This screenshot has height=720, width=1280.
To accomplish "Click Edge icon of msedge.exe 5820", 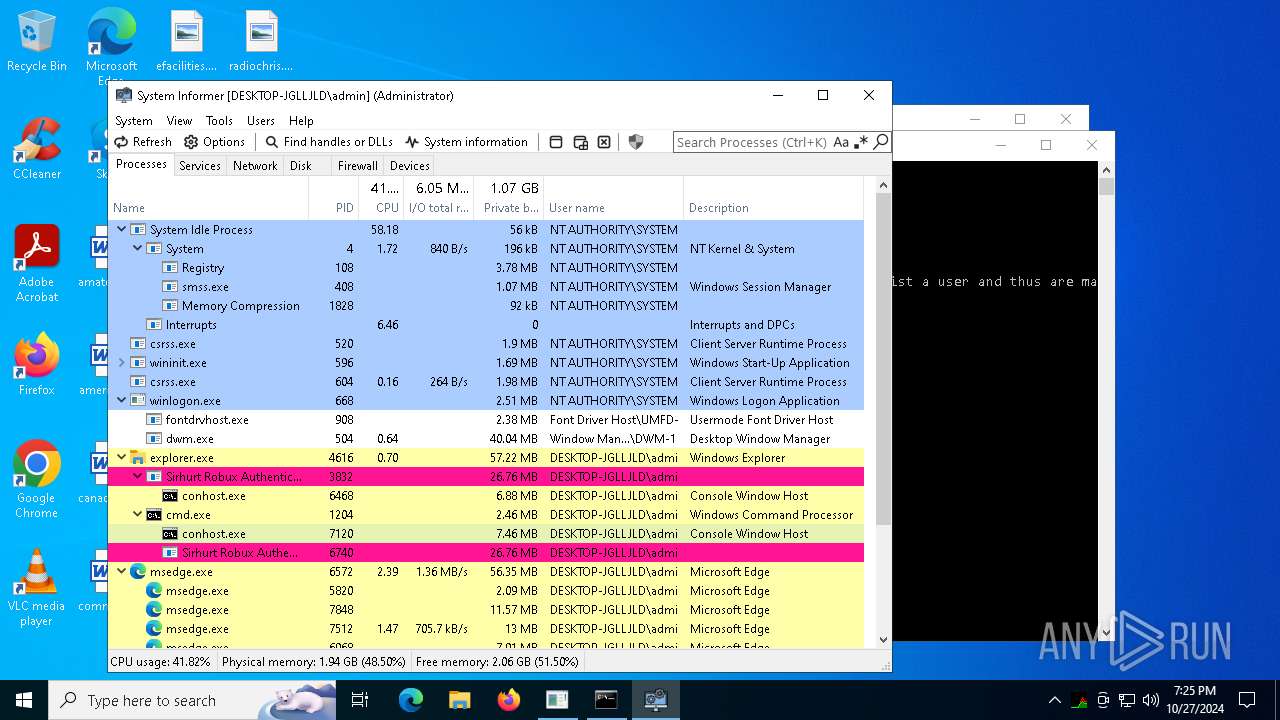I will (154, 590).
